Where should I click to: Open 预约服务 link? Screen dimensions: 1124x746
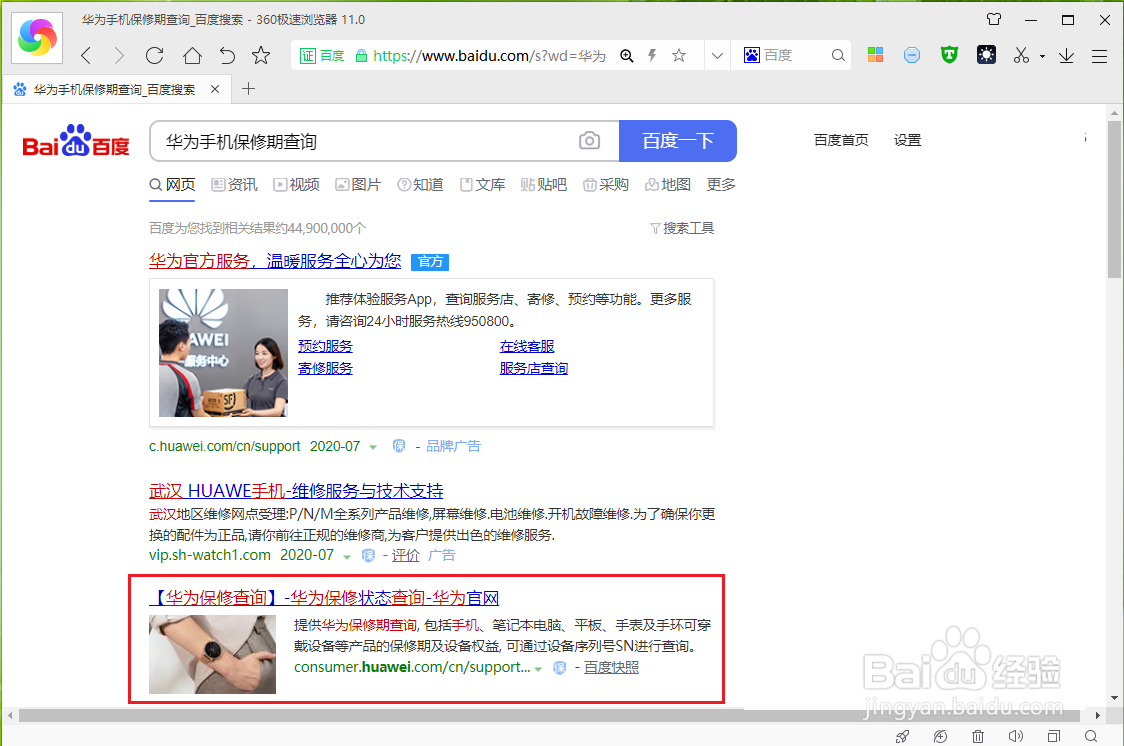[x=325, y=346]
